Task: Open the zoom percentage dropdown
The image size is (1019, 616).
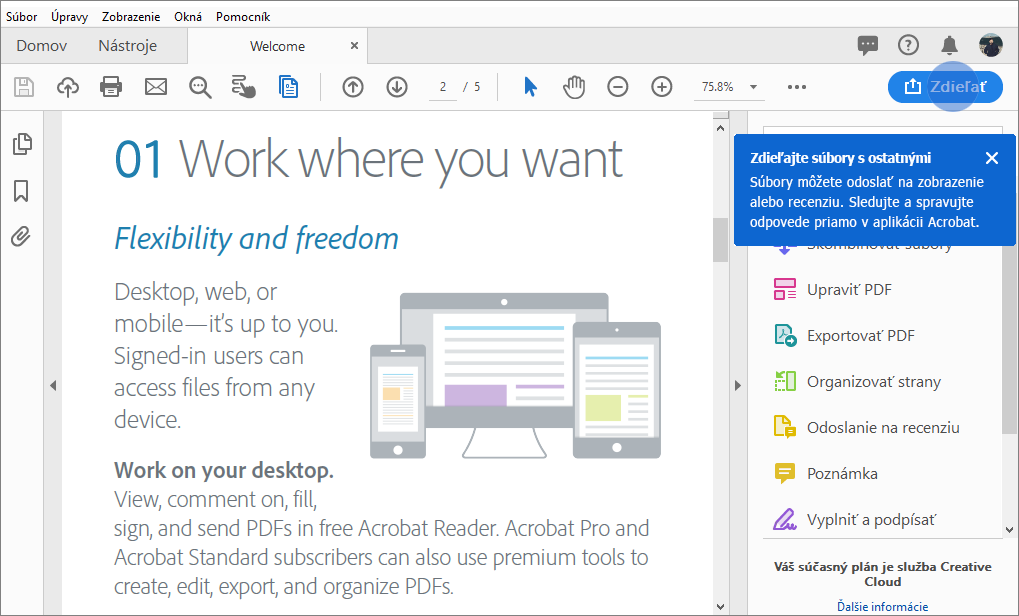Action: click(754, 87)
